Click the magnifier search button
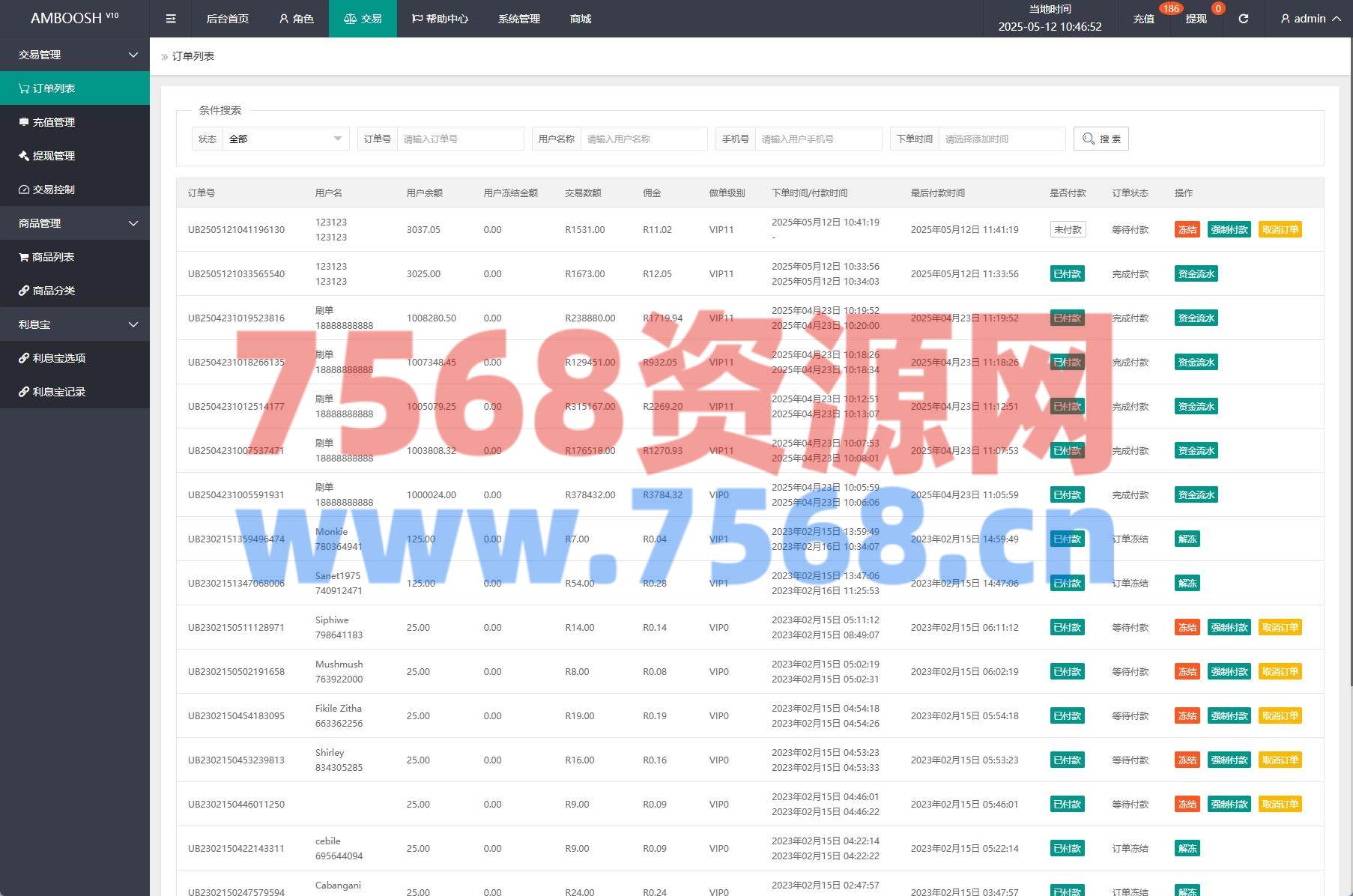1353x896 pixels. 1101,139
